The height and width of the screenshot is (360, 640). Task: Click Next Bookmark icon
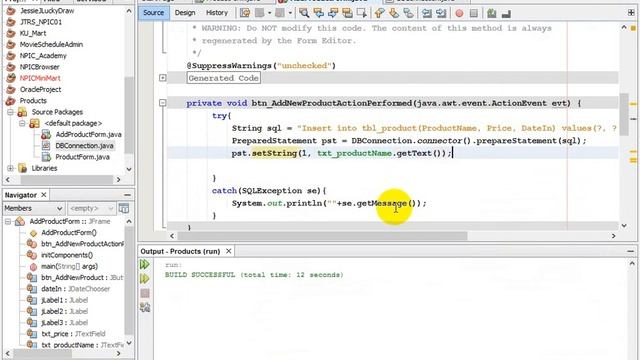pyautogui.click(x=394, y=13)
